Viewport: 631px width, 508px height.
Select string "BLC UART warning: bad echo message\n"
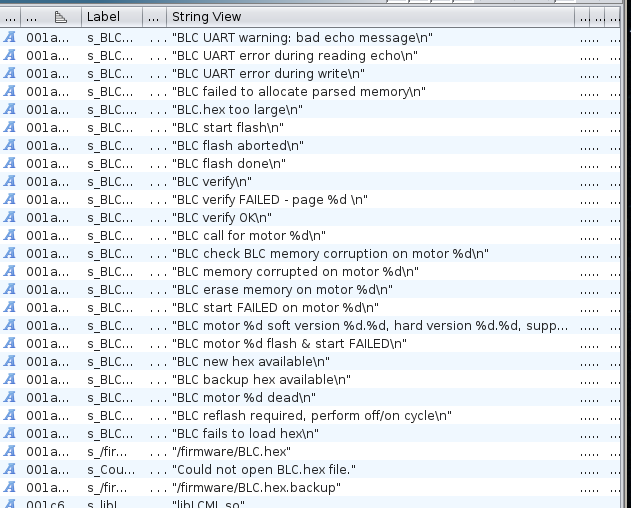click(302, 37)
